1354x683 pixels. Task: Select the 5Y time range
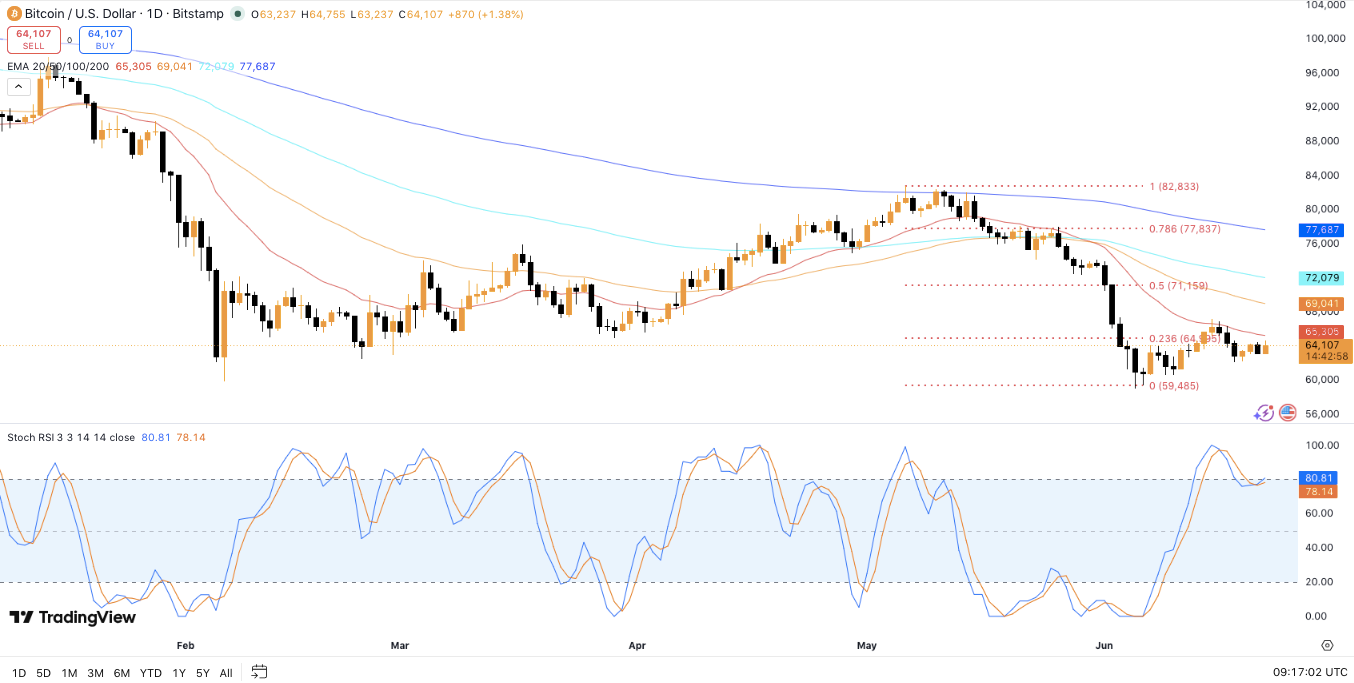(x=203, y=673)
